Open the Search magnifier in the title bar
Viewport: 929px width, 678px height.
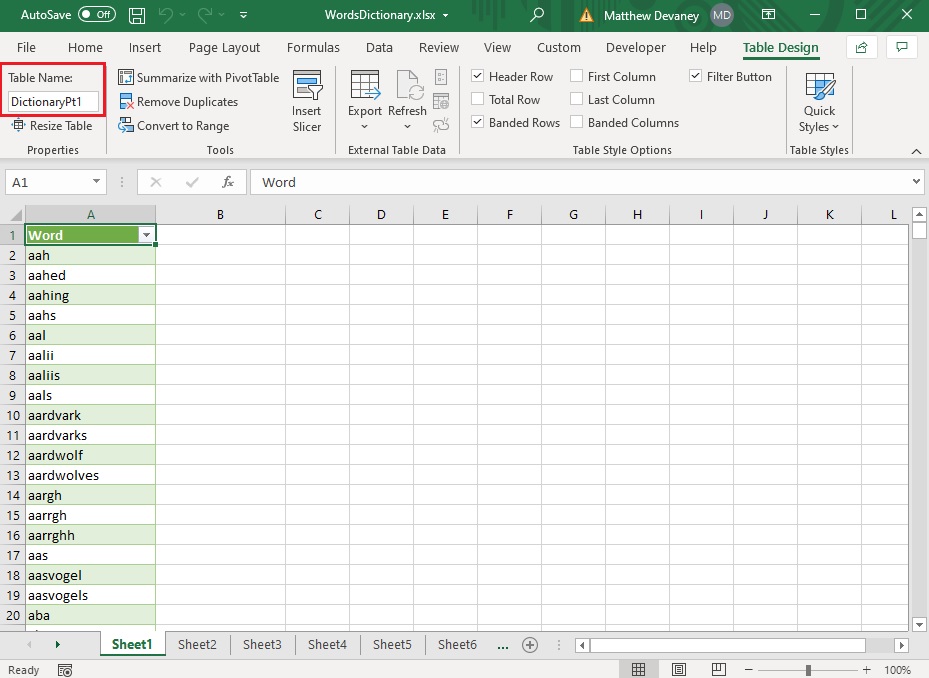pos(537,15)
